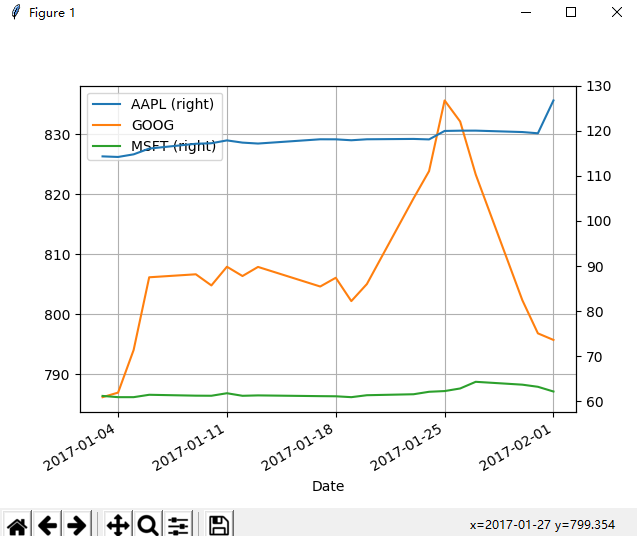Image resolution: width=637 pixels, height=536 pixels.
Task: Click the 120 right y-axis tick label
Action: (x=598, y=131)
